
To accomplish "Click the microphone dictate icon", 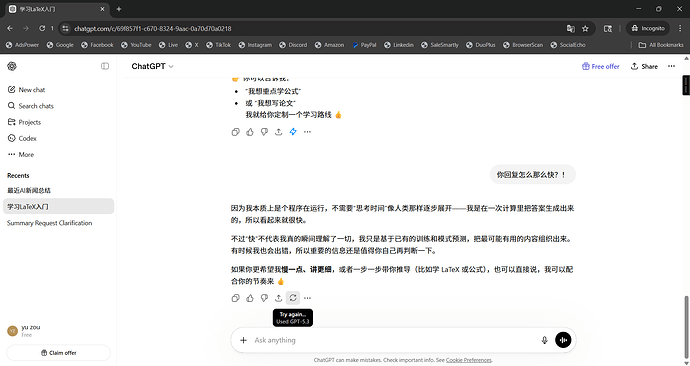I will point(544,340).
